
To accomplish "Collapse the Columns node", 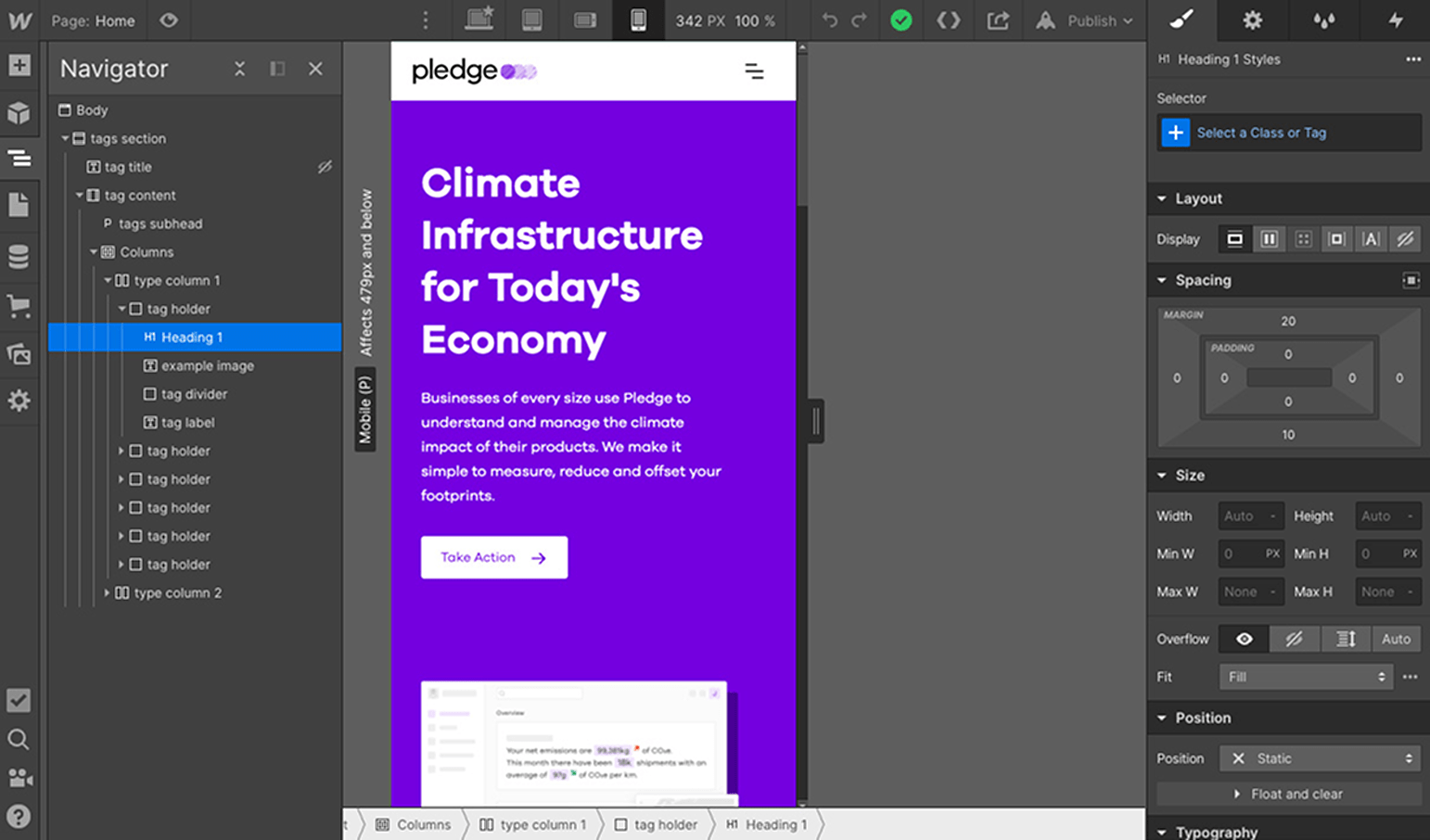I will (94, 252).
